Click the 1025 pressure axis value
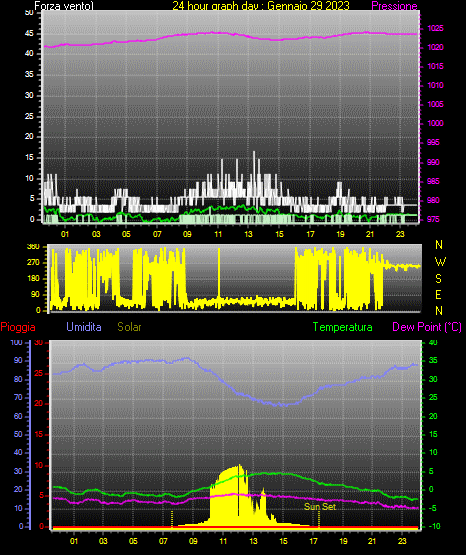This screenshot has width=466, height=555. 435,28
